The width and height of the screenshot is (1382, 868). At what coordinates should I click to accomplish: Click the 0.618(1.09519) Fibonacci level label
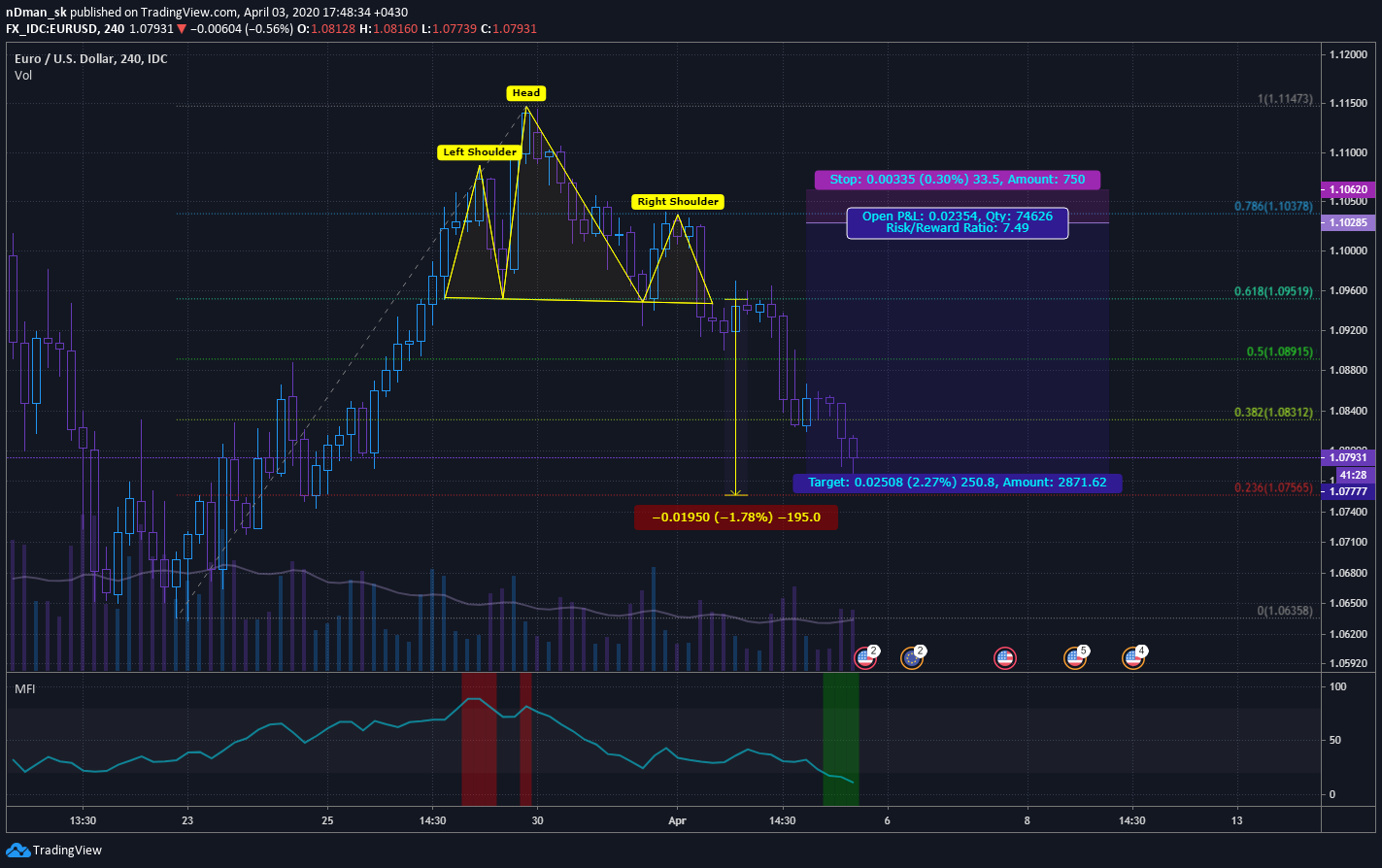point(1273,290)
